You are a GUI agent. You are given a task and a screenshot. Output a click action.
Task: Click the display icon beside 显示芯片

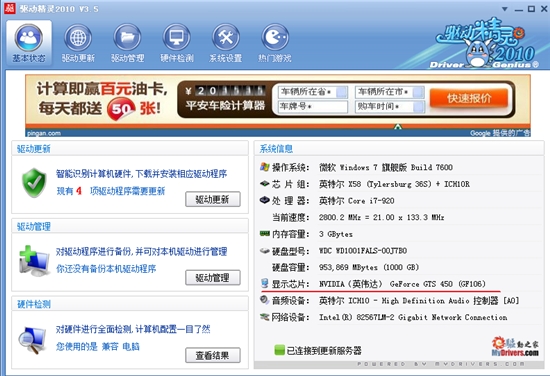[264, 283]
